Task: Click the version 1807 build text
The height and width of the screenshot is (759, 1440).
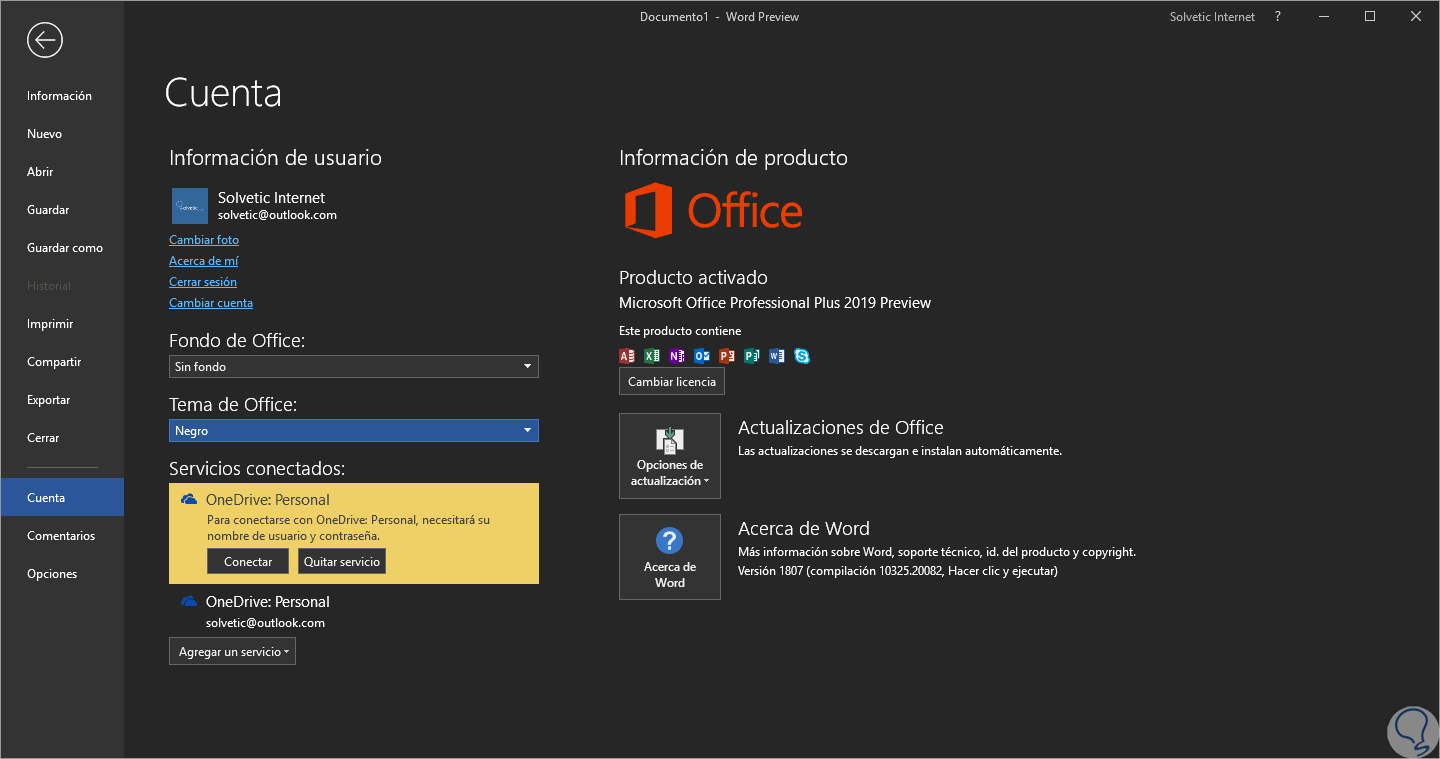Action: point(898,571)
